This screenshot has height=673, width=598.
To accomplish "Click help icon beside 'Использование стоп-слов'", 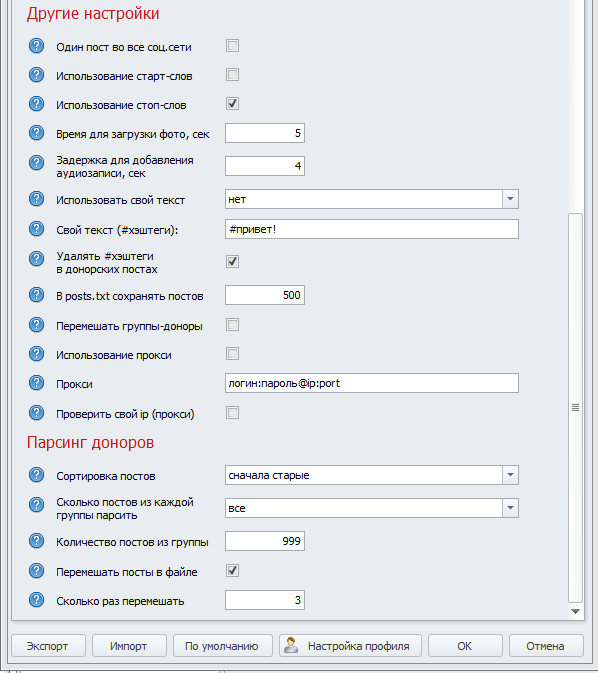I will [x=36, y=104].
